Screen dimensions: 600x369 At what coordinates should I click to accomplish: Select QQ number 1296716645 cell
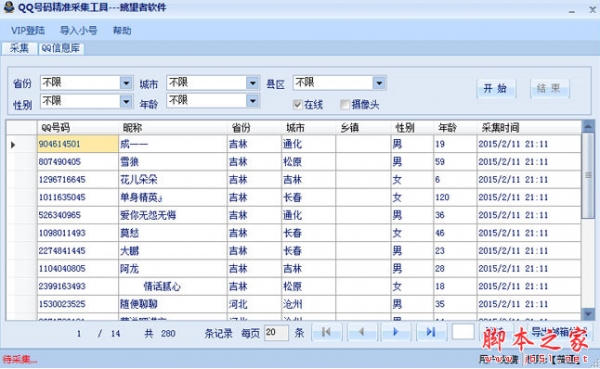point(78,180)
